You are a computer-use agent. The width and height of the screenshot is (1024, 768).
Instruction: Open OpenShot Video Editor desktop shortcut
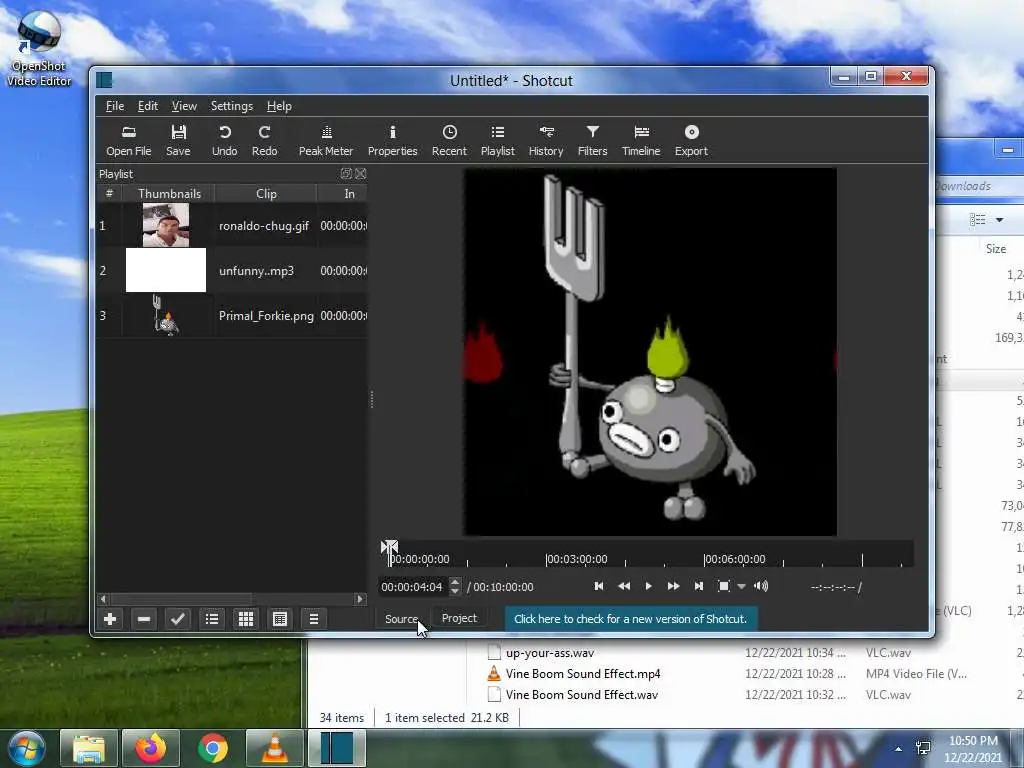39,49
